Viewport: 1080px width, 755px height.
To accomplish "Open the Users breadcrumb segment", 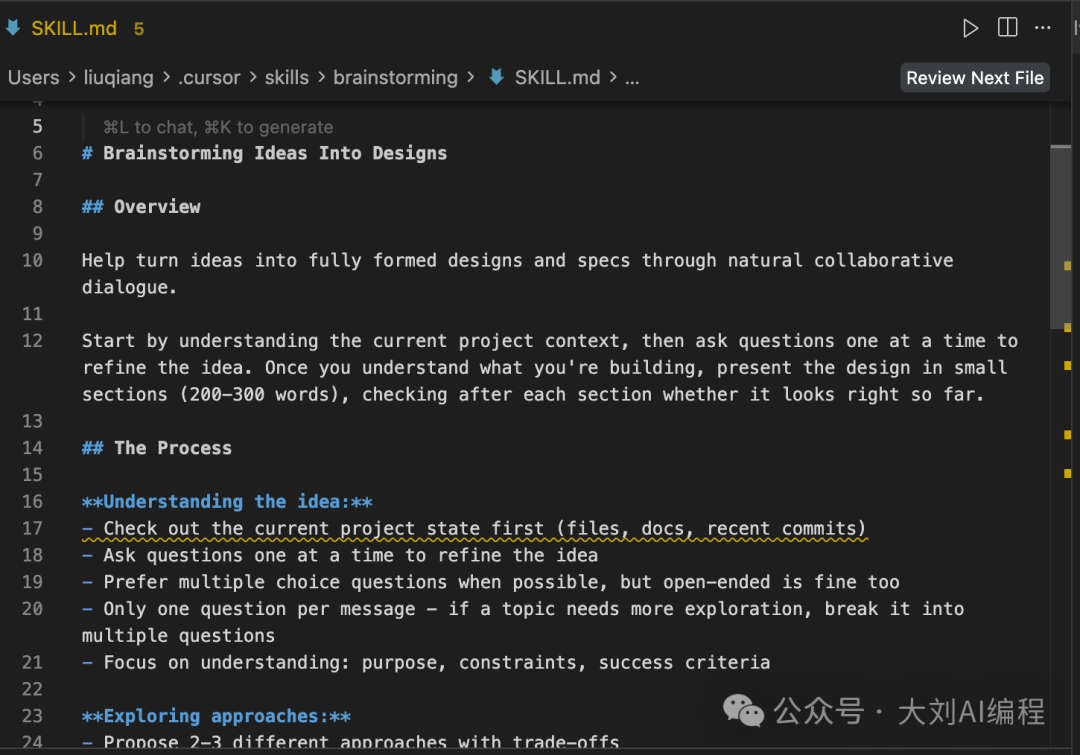I will 34,77.
